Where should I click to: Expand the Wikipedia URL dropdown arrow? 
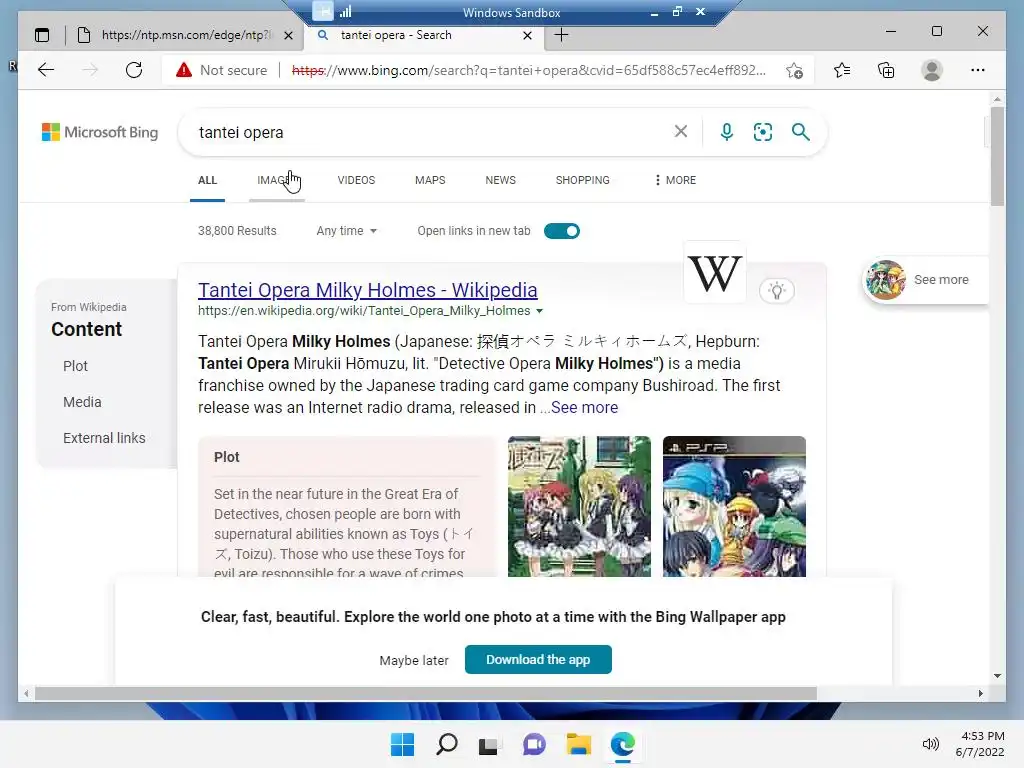(x=539, y=311)
